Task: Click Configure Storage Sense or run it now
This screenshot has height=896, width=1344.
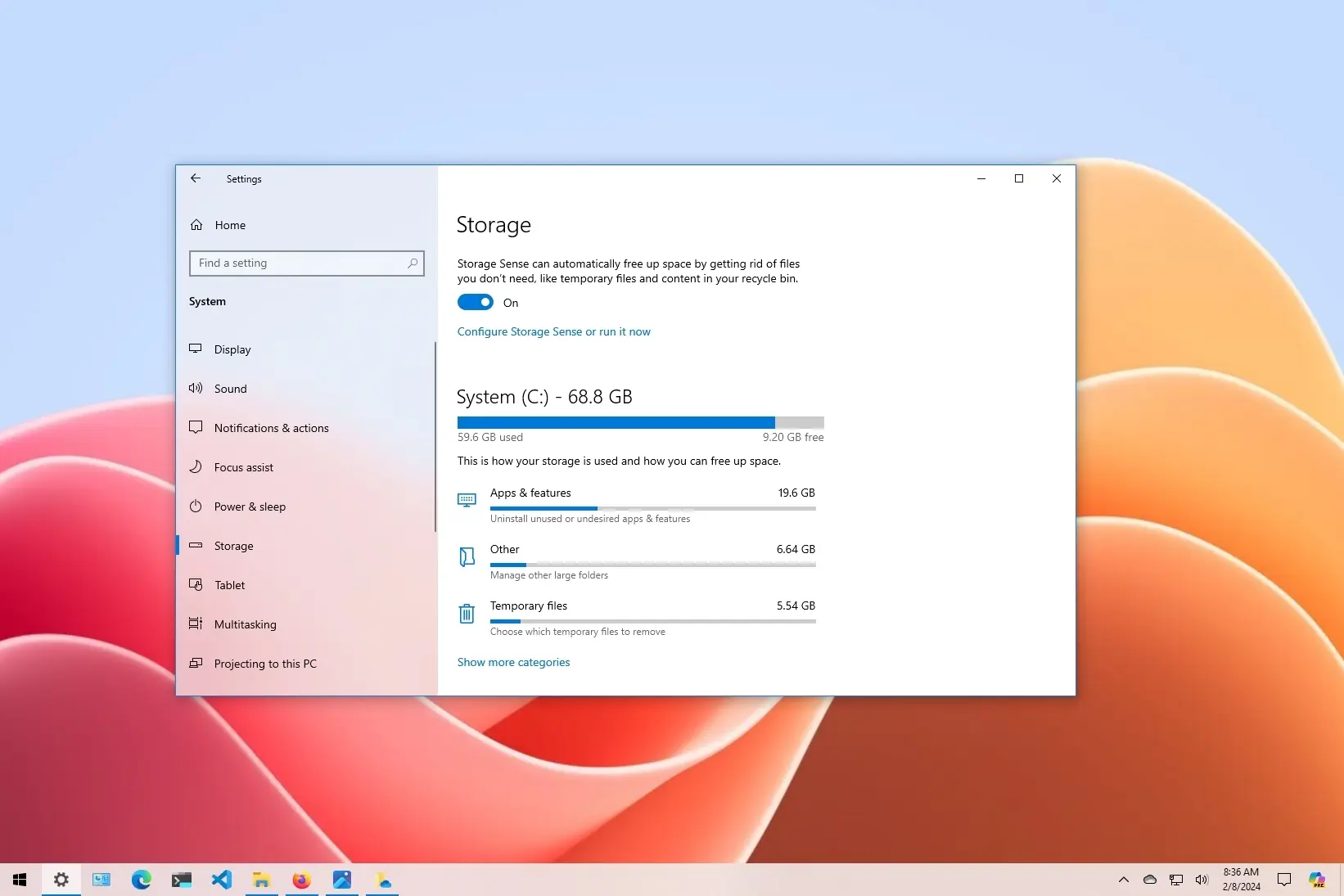Action: point(554,331)
